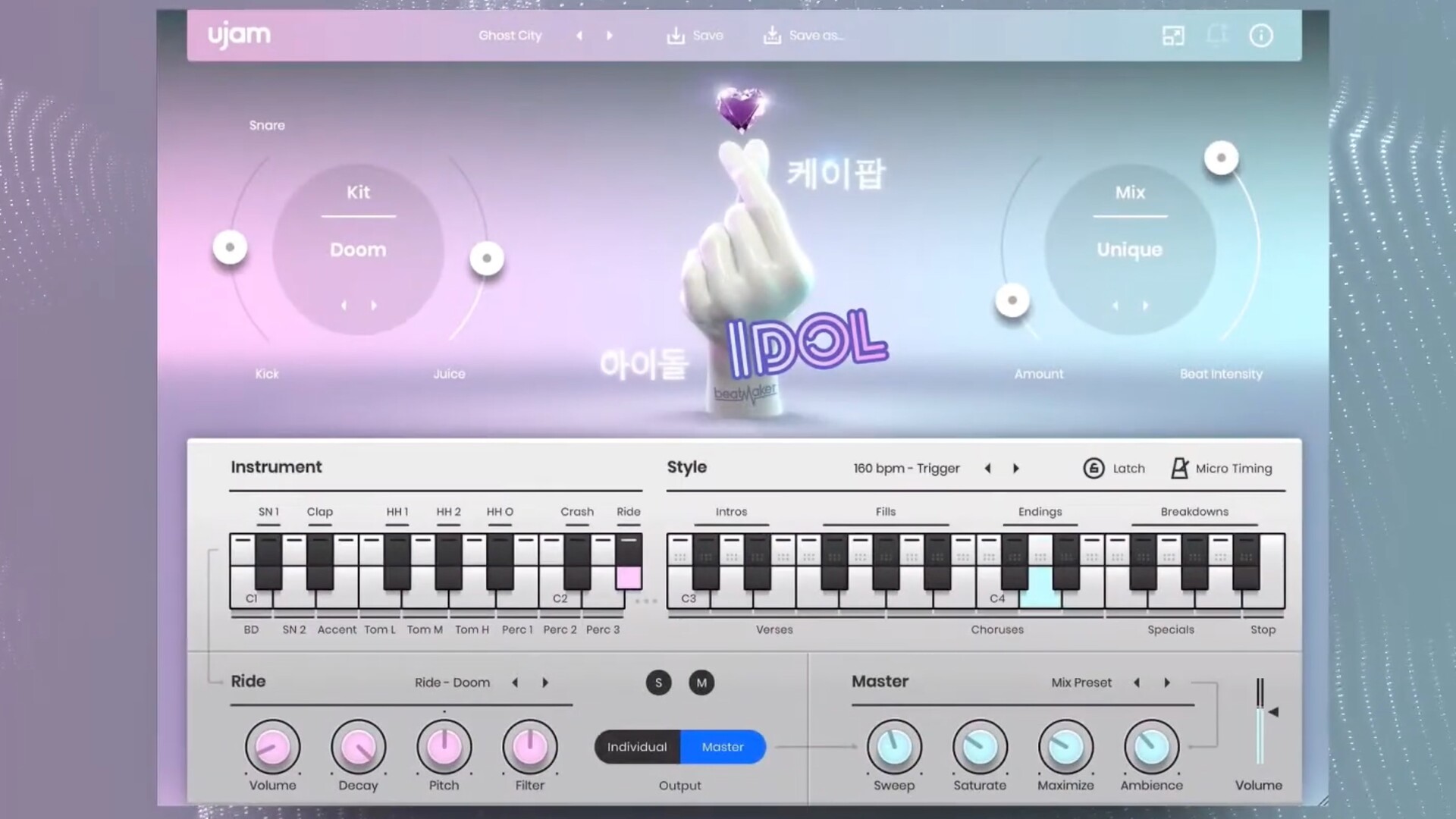Toggle Micro Timing metronome icon
1456x819 pixels.
click(1179, 469)
